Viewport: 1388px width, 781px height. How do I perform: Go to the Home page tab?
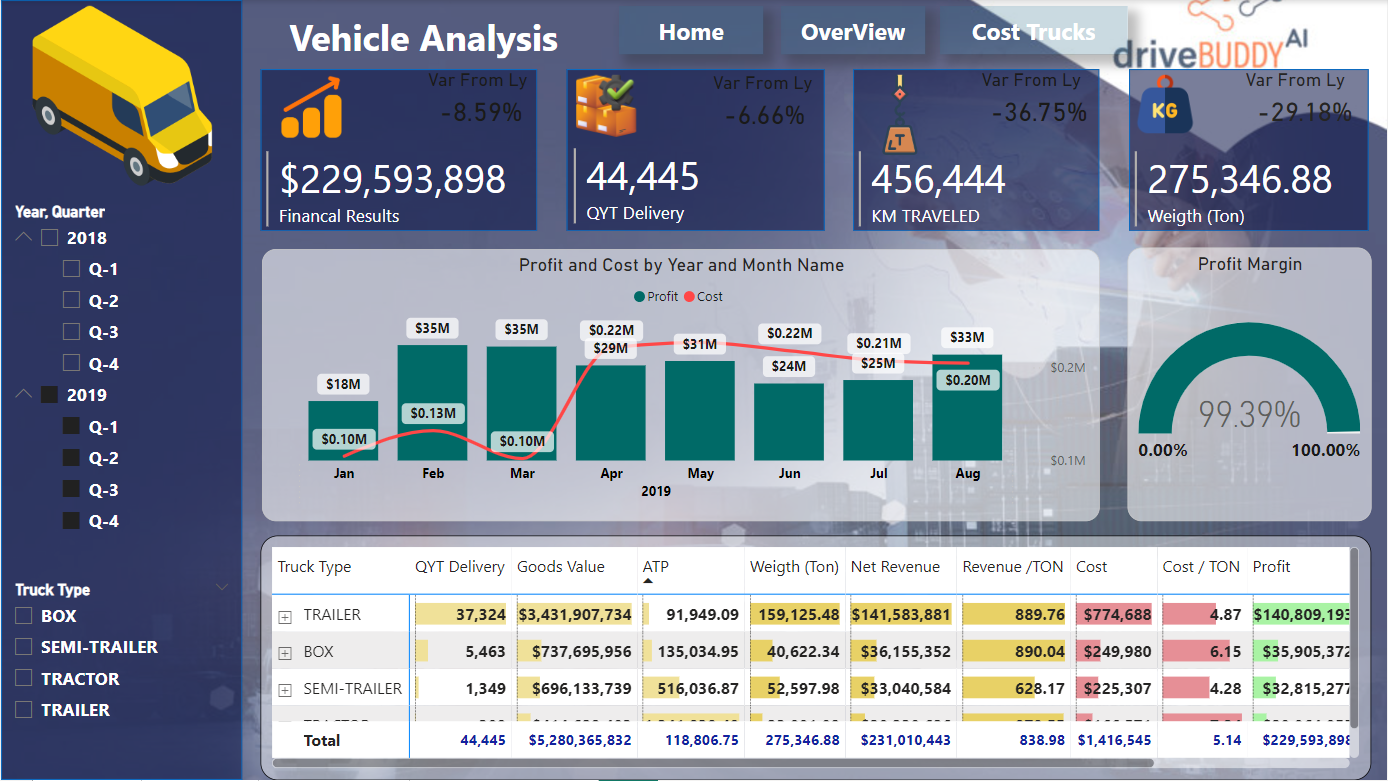[x=691, y=32]
